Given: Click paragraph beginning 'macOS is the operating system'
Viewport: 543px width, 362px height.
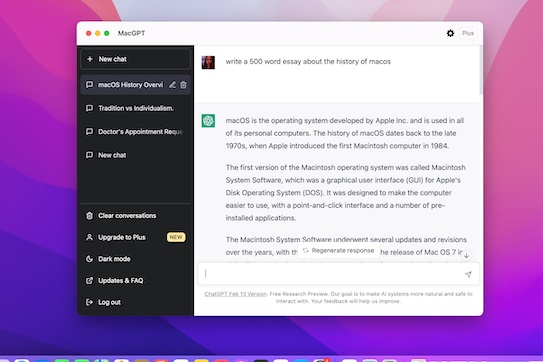Looking at the screenshot, I should 345,133.
